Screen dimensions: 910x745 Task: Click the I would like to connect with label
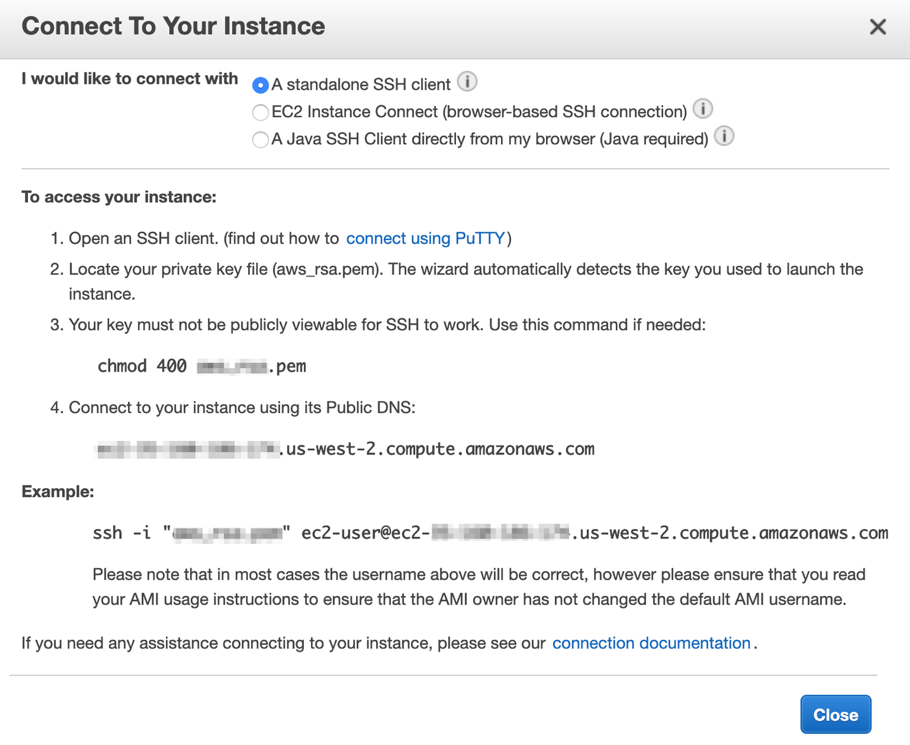click(x=128, y=79)
